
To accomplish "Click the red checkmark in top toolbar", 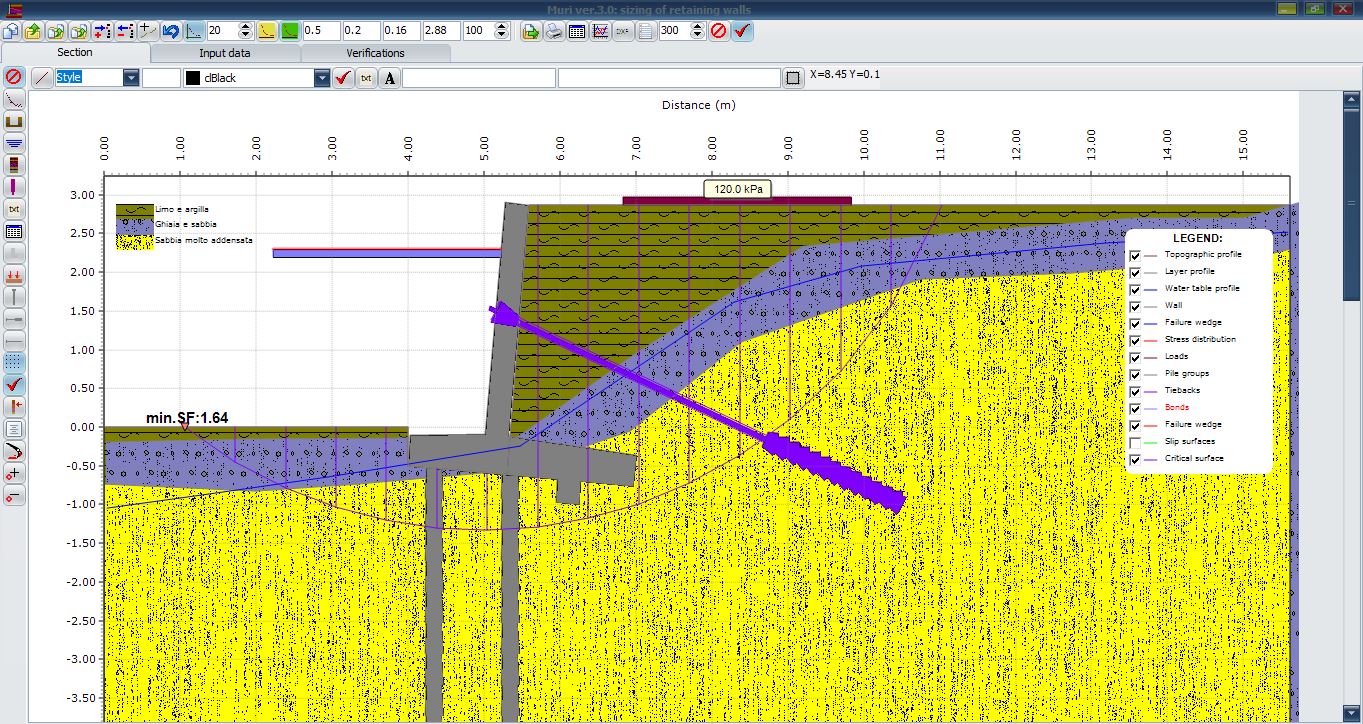I will pyautogui.click(x=742, y=31).
